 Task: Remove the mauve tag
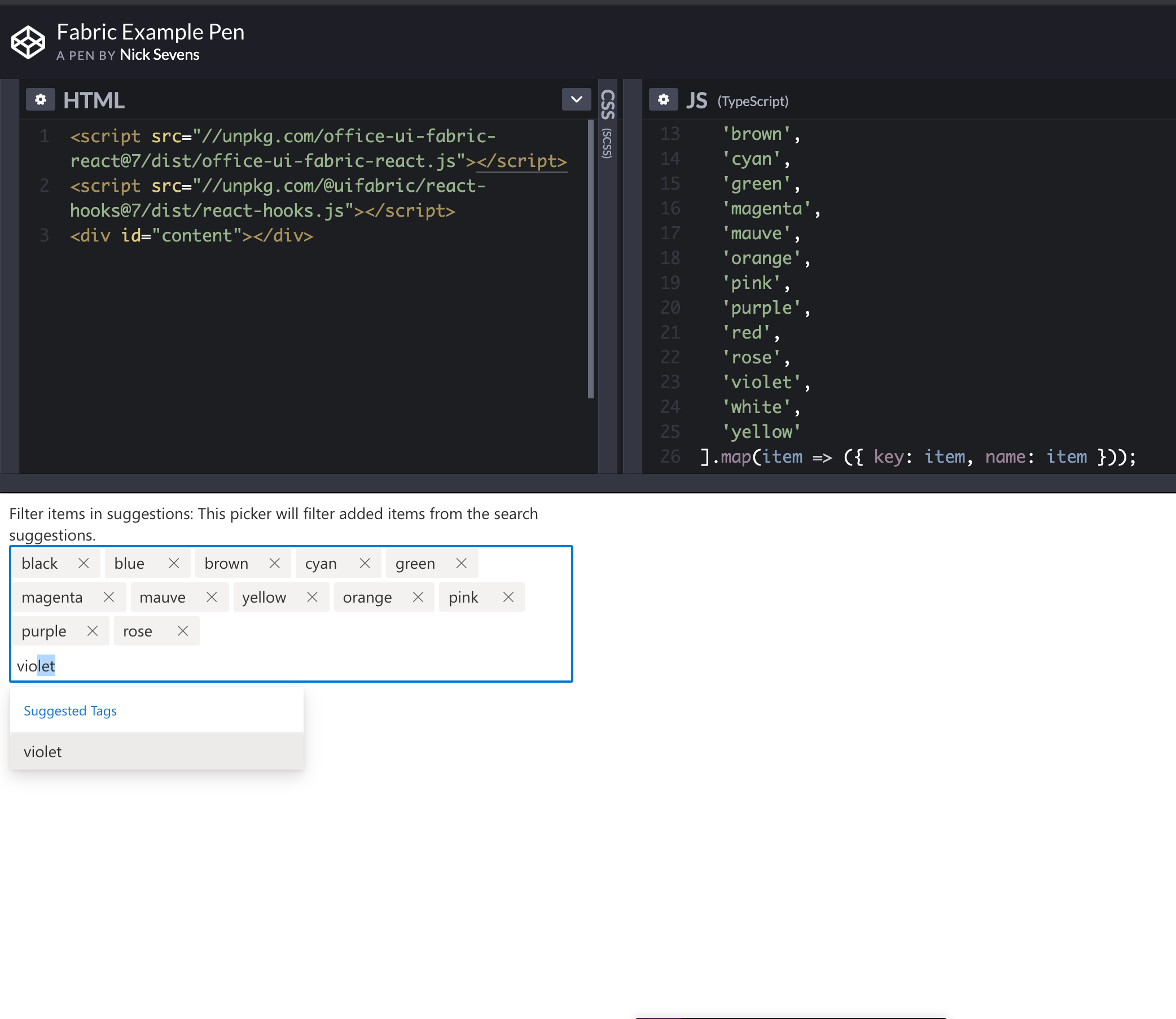212,597
